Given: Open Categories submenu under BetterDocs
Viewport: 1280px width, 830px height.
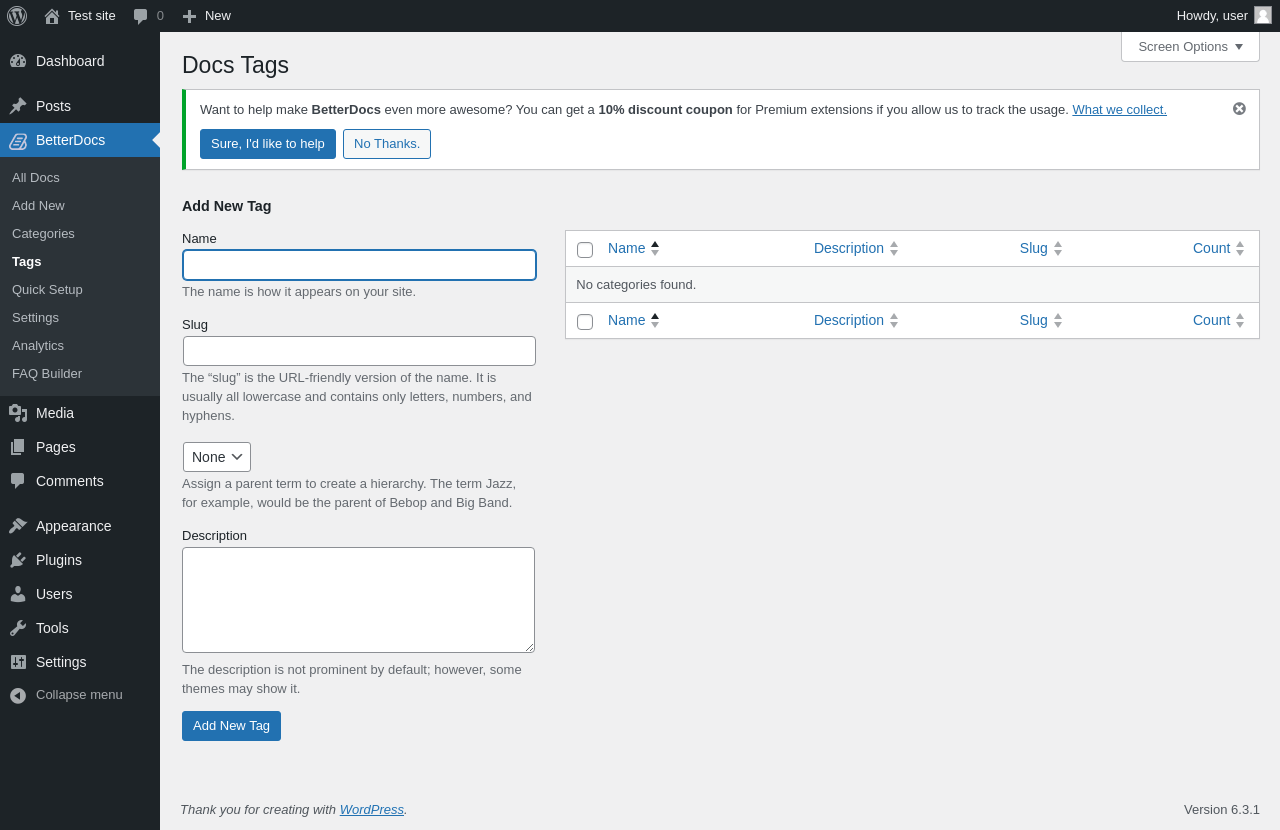Looking at the screenshot, I should point(43,233).
